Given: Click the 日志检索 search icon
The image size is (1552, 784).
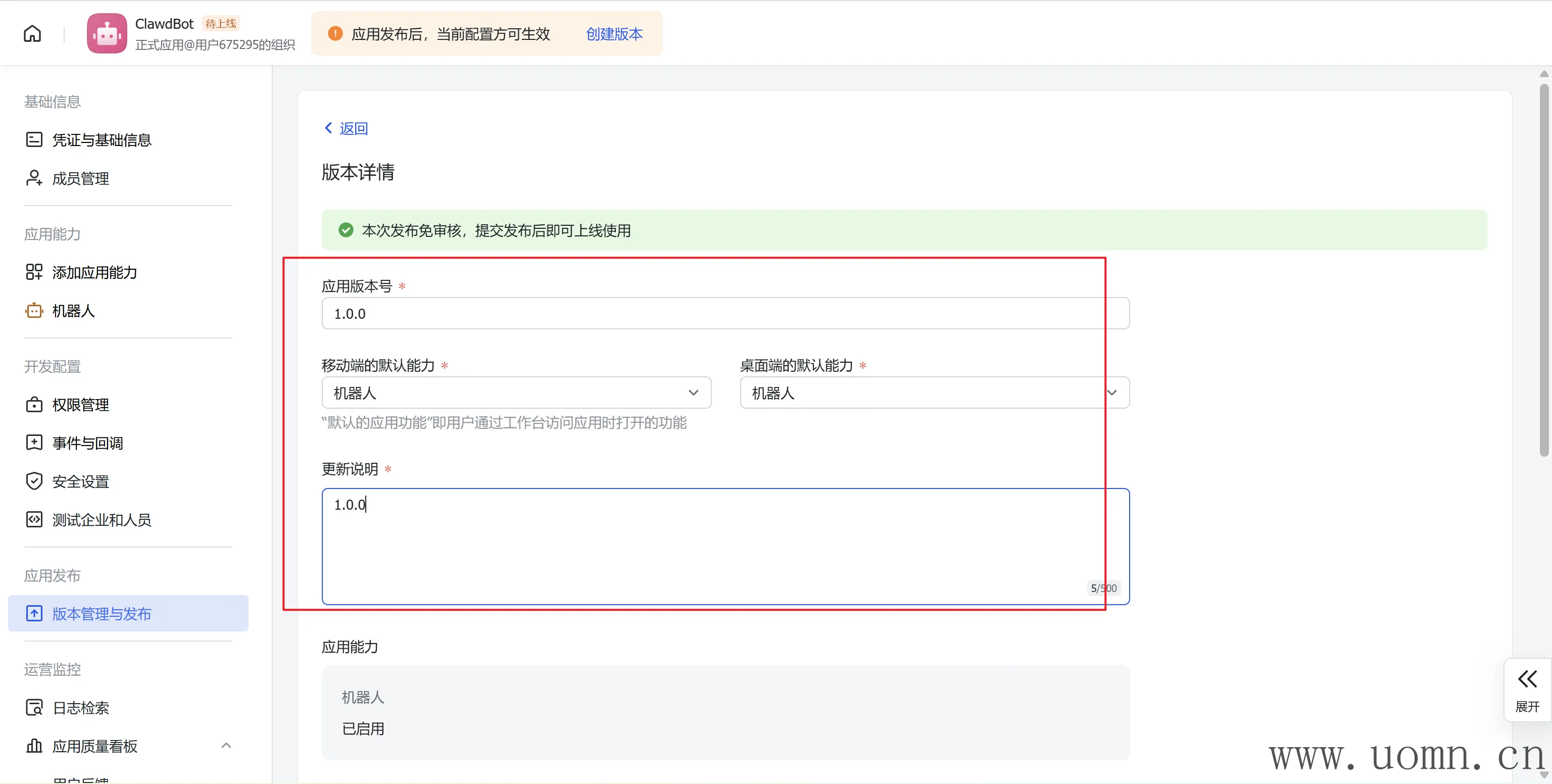Looking at the screenshot, I should pyautogui.click(x=34, y=707).
